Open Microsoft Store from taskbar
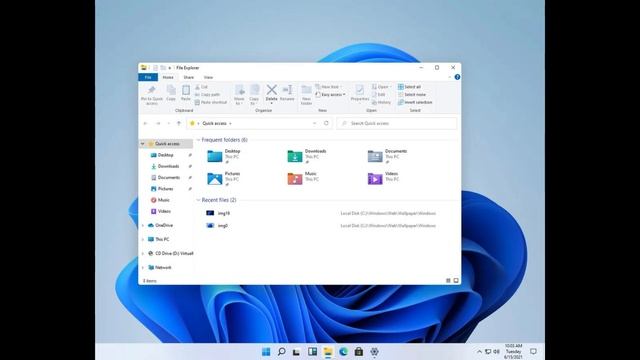The image size is (640, 360). tap(359, 351)
